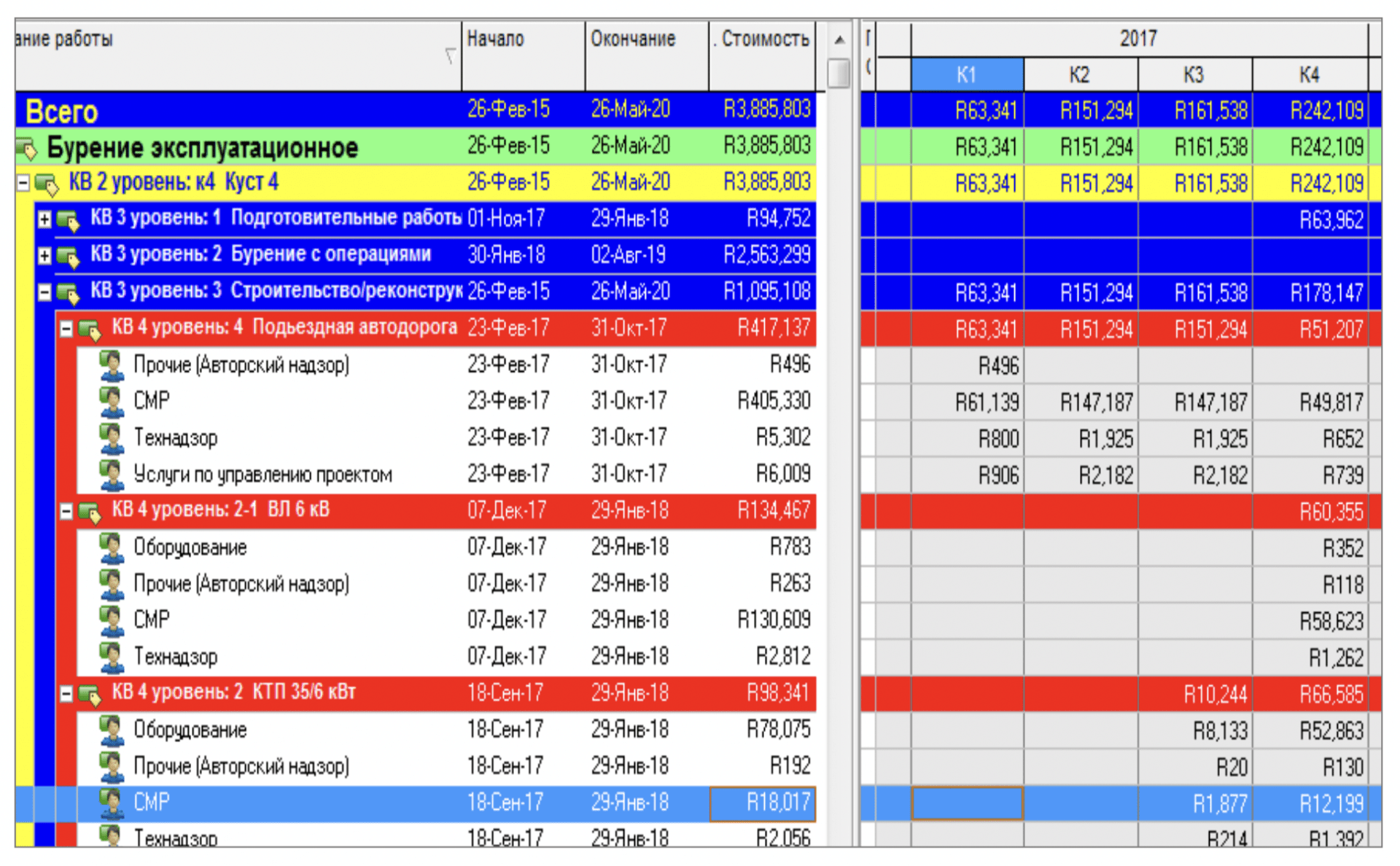Click cost value R2,563,299
This screenshot has width=1400, height=866.
pyautogui.click(x=767, y=255)
